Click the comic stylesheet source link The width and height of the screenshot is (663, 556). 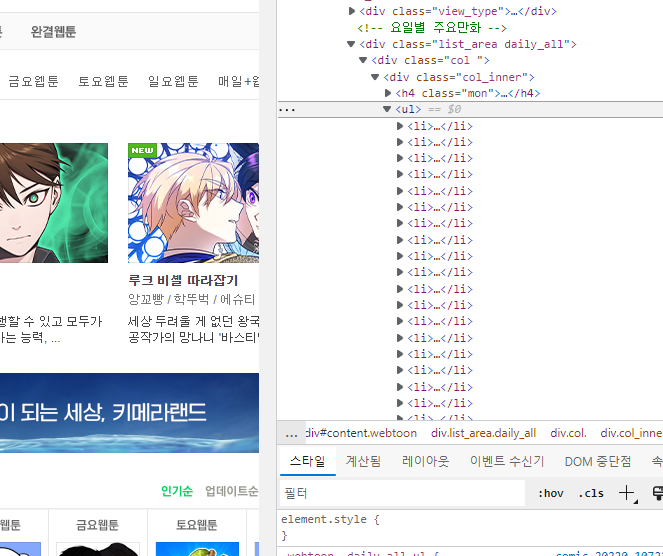(609, 553)
